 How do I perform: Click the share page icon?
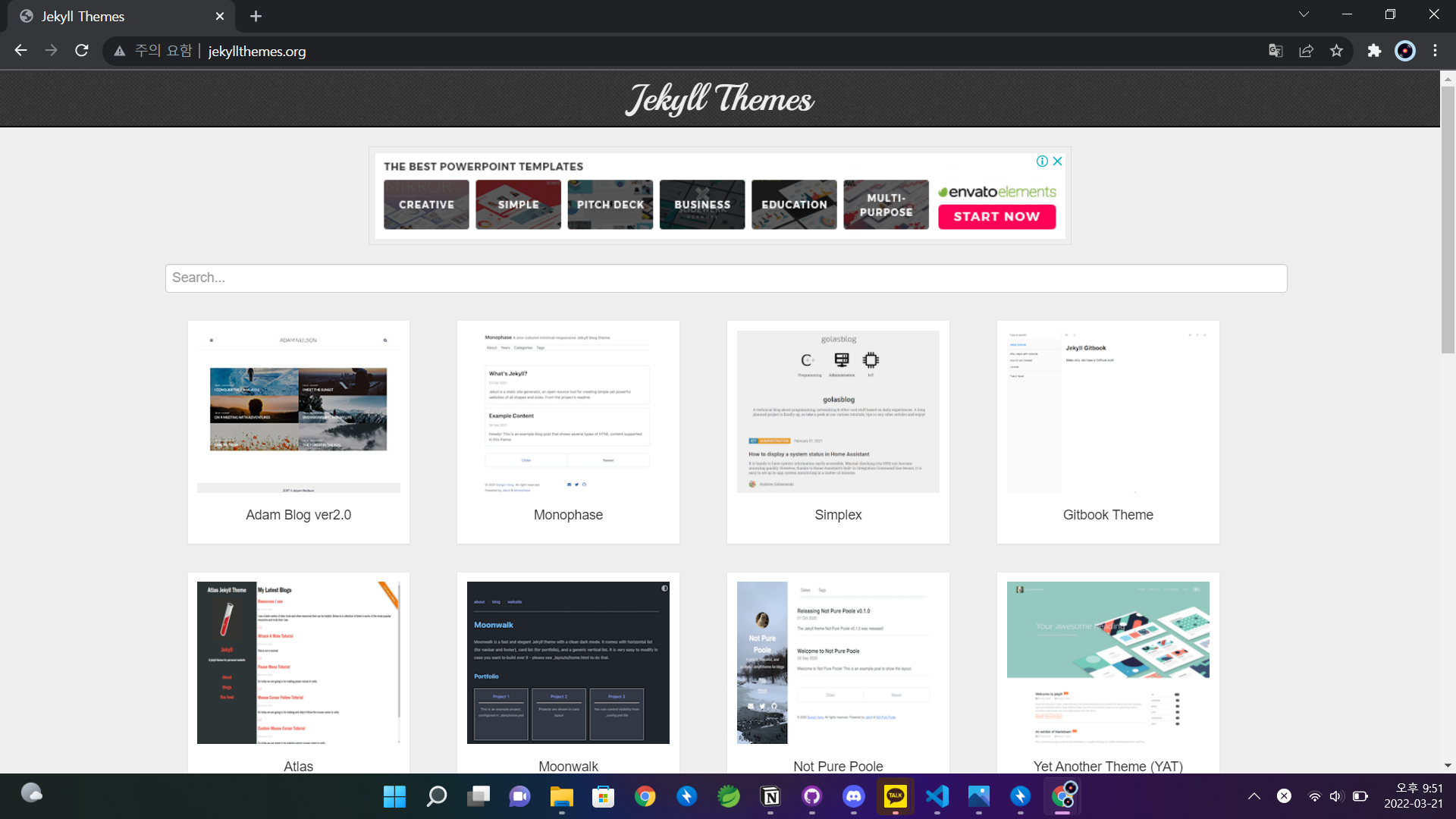pos(1306,51)
